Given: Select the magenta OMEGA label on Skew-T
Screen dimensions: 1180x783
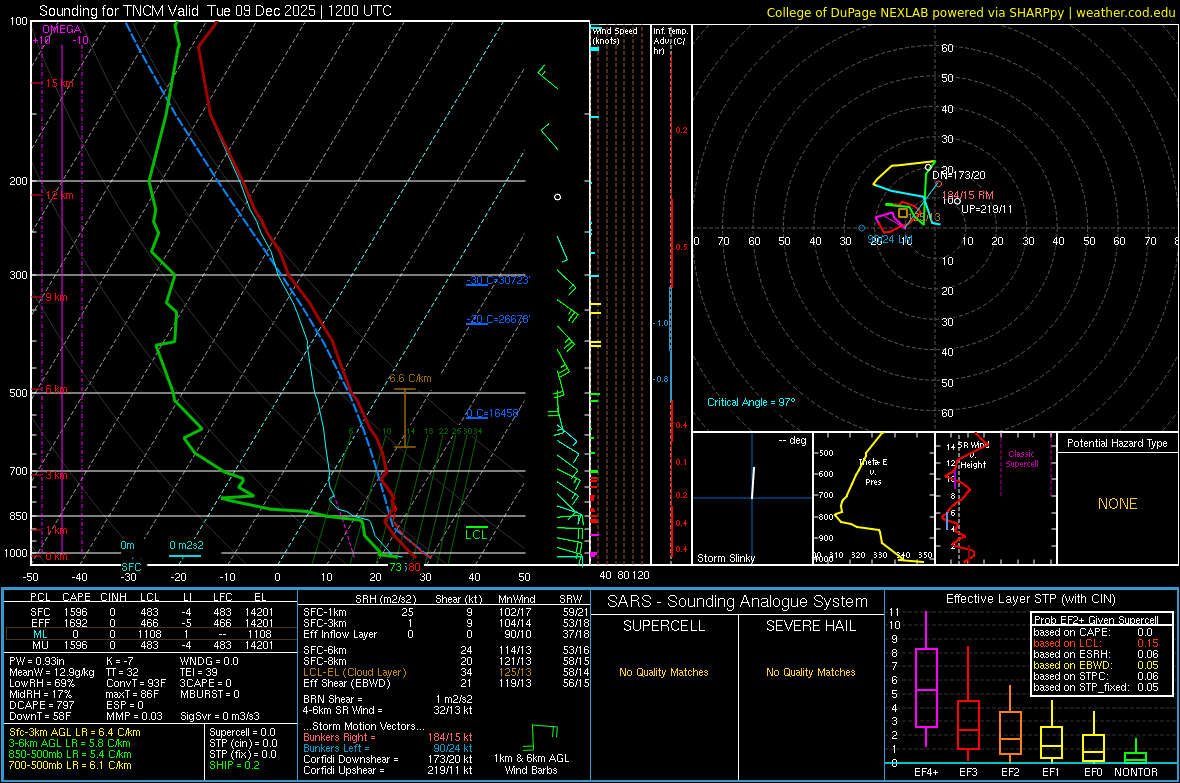Looking at the screenshot, I should (62, 29).
